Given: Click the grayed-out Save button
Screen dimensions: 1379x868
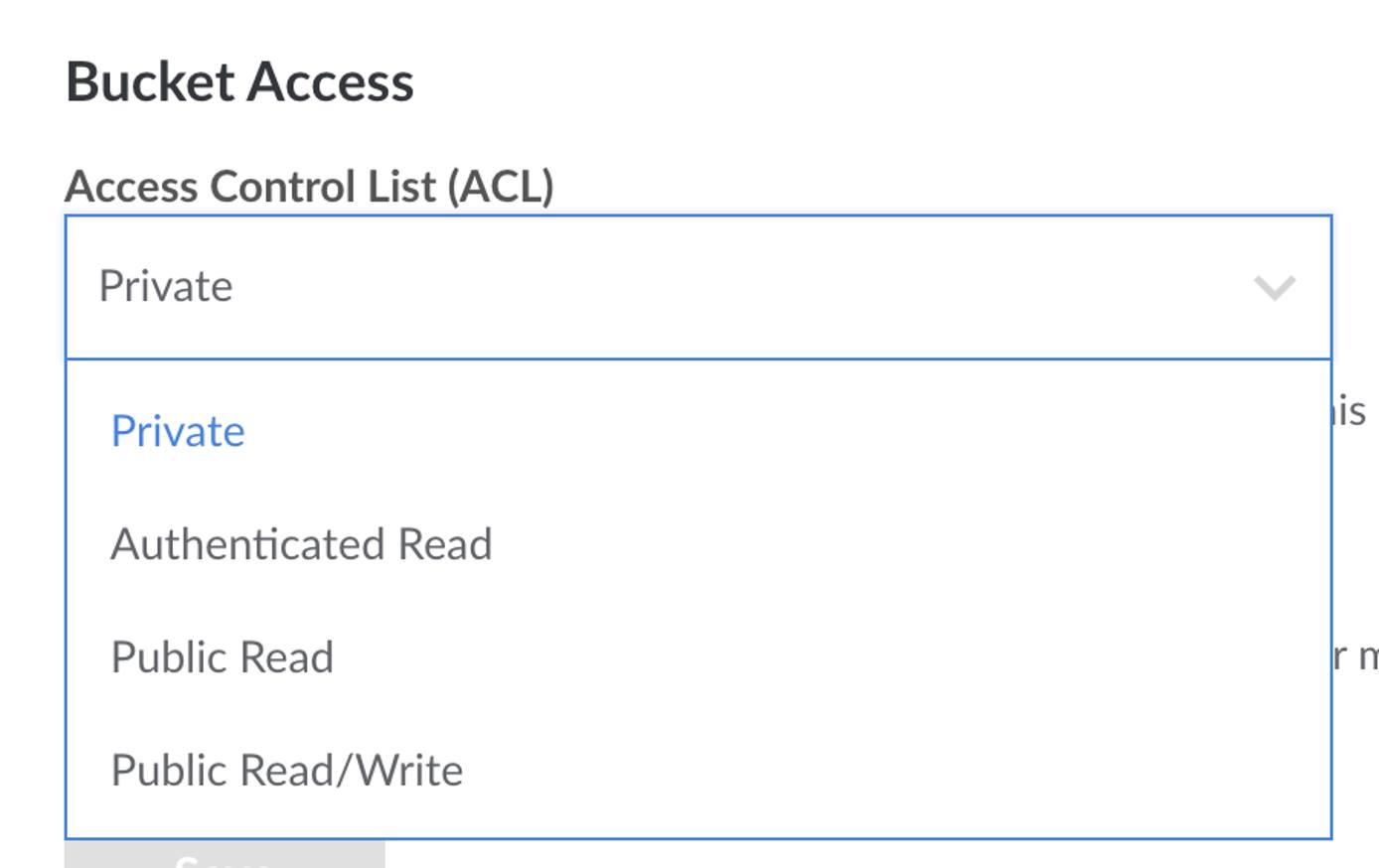Looking at the screenshot, I should click(227, 859).
